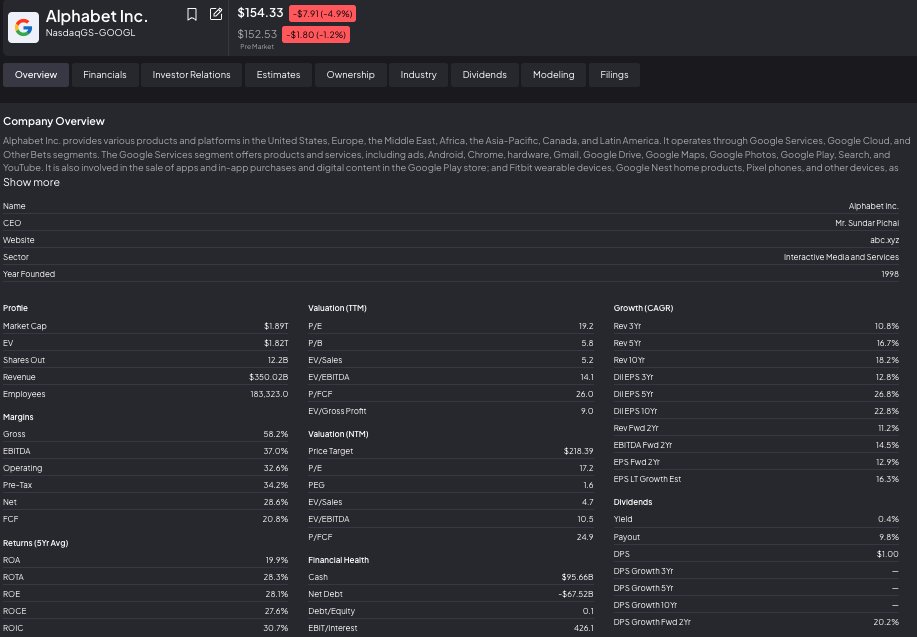
Task: Click the $154.33 share price
Action: pos(260,13)
